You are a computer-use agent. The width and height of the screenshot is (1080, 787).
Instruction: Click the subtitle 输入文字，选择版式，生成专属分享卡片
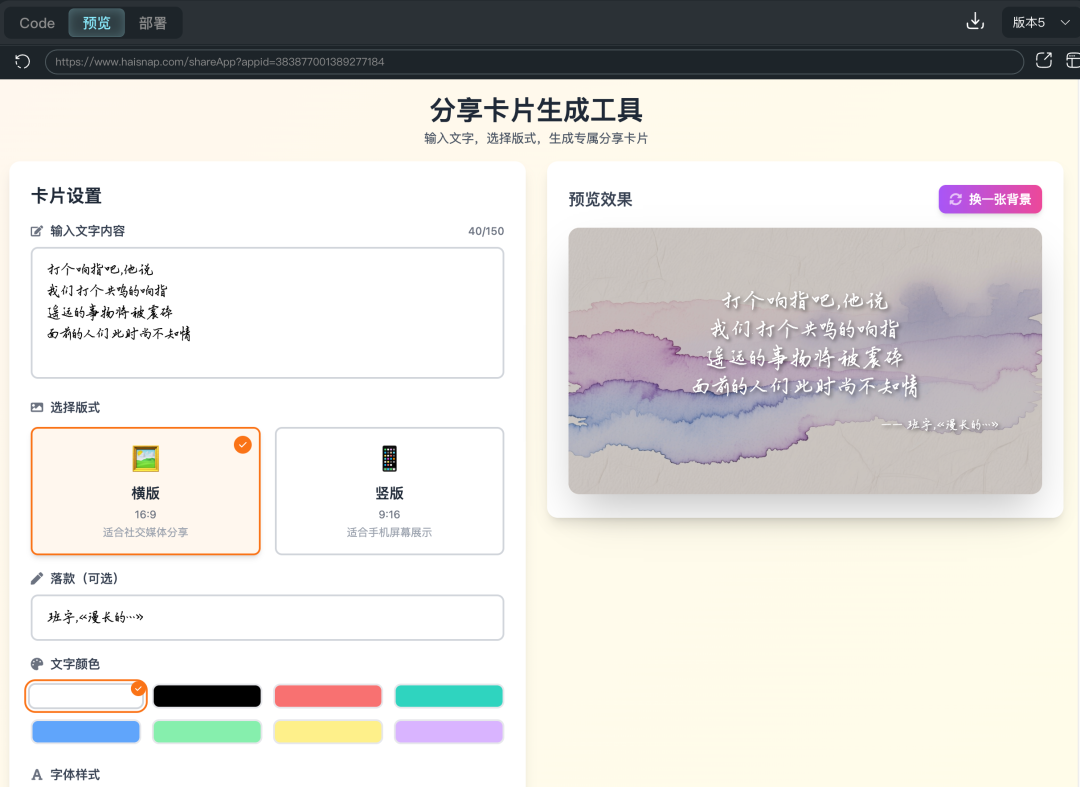pos(536,138)
